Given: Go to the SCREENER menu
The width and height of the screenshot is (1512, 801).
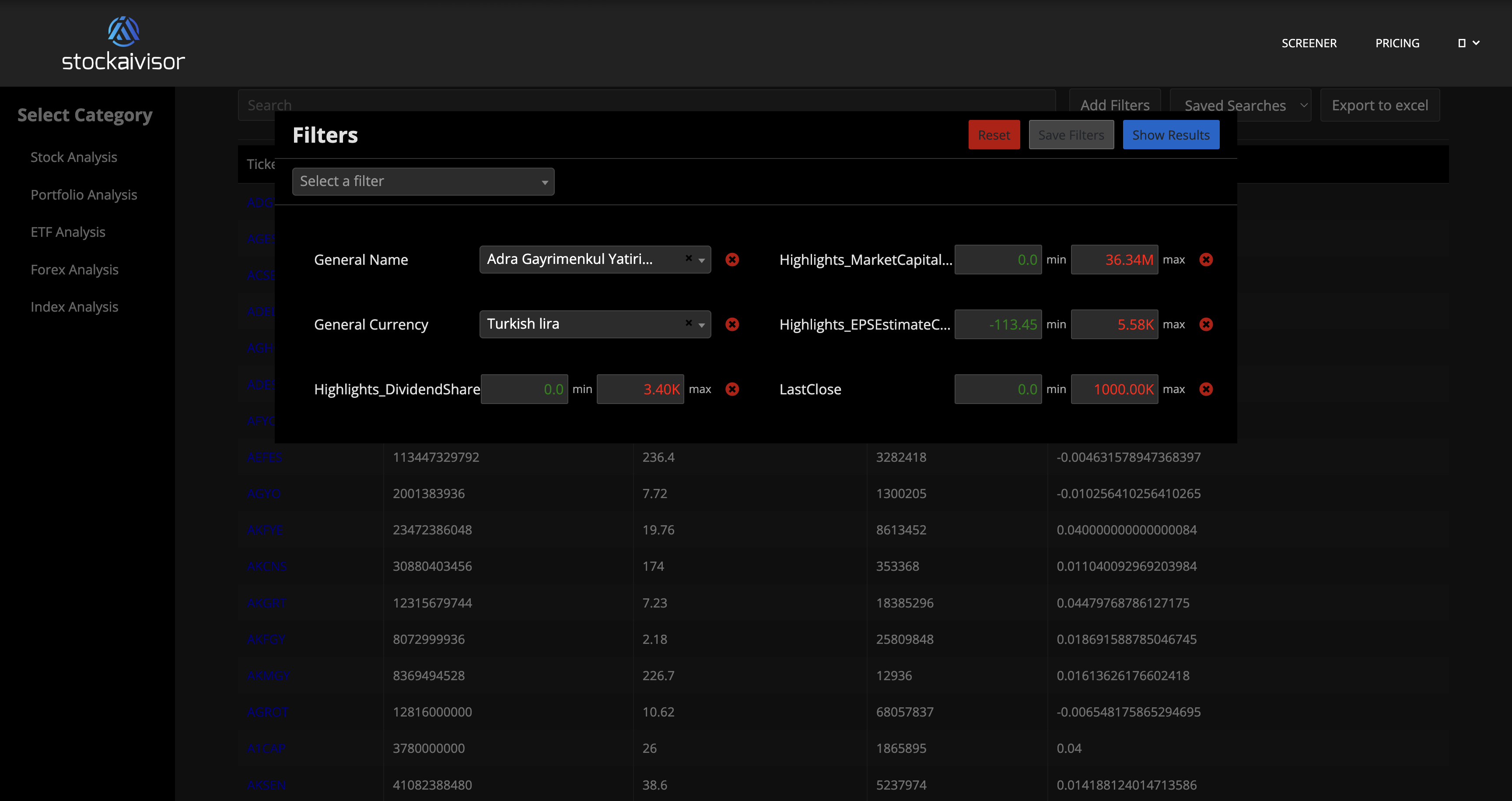Looking at the screenshot, I should pos(1308,43).
